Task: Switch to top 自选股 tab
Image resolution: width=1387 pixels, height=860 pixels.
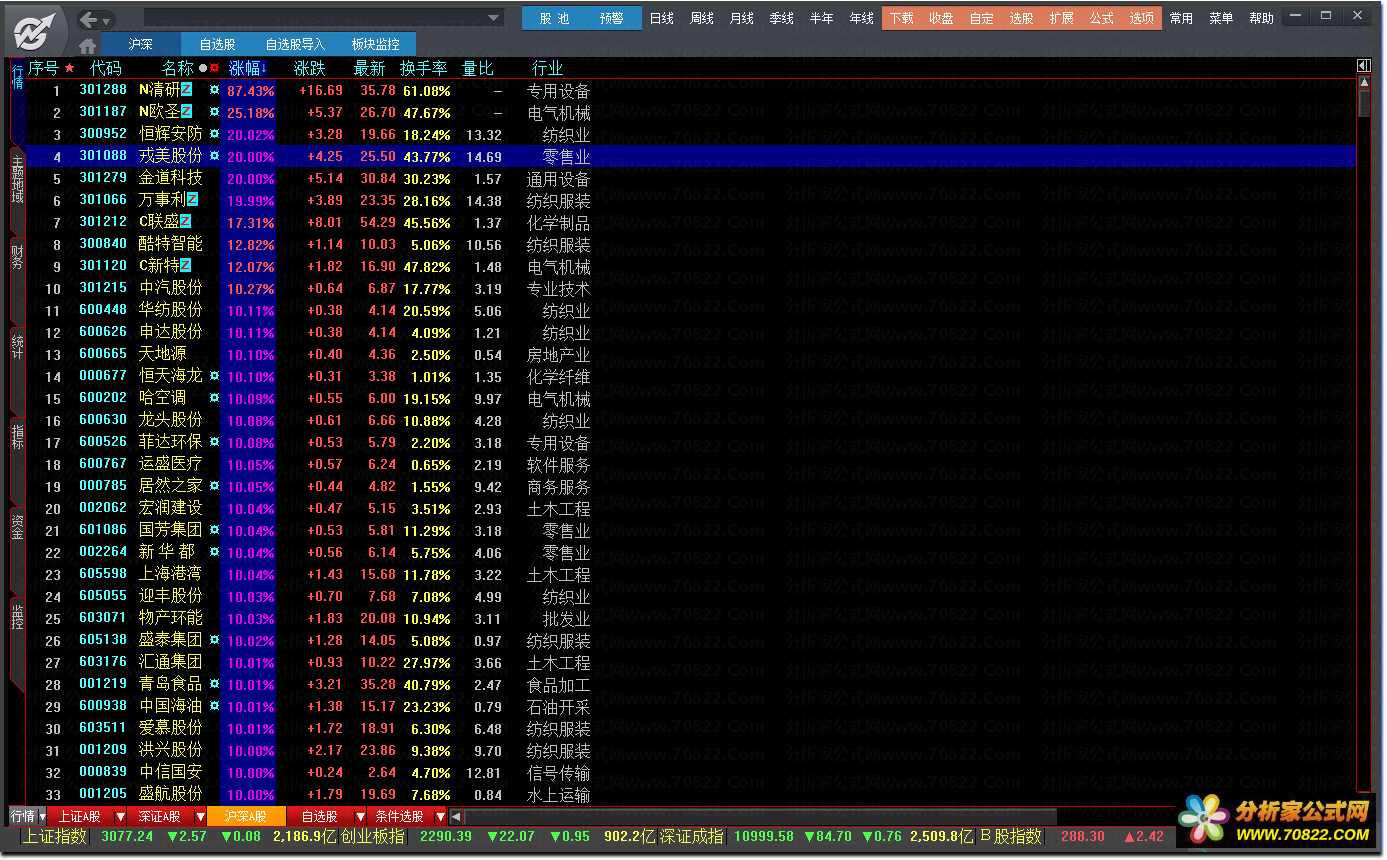Action: pos(218,44)
